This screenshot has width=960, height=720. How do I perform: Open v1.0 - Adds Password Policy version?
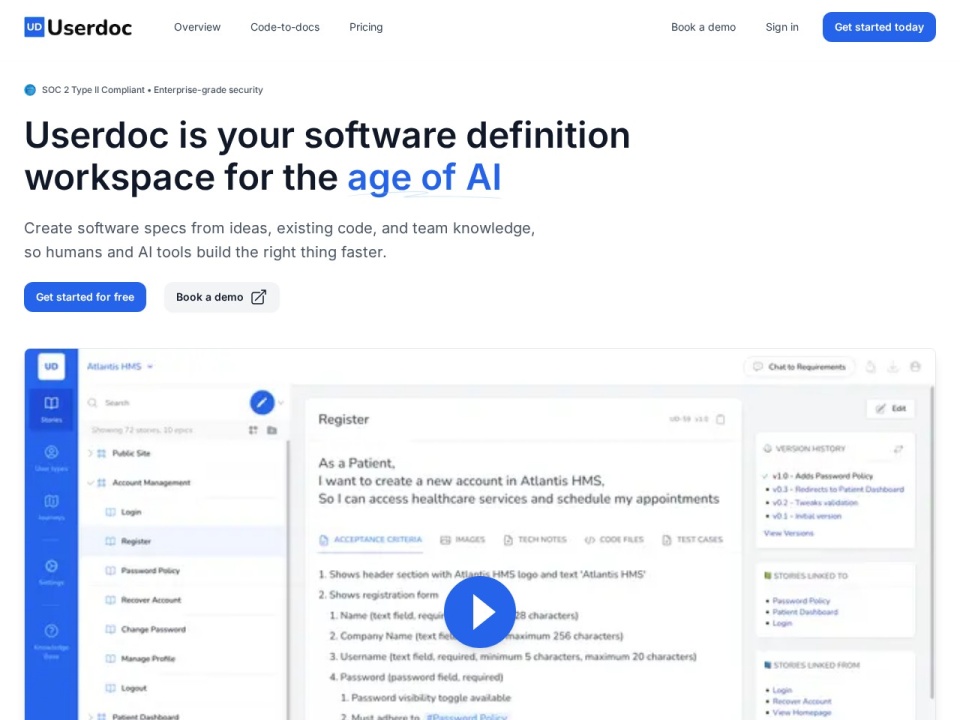pos(822,476)
